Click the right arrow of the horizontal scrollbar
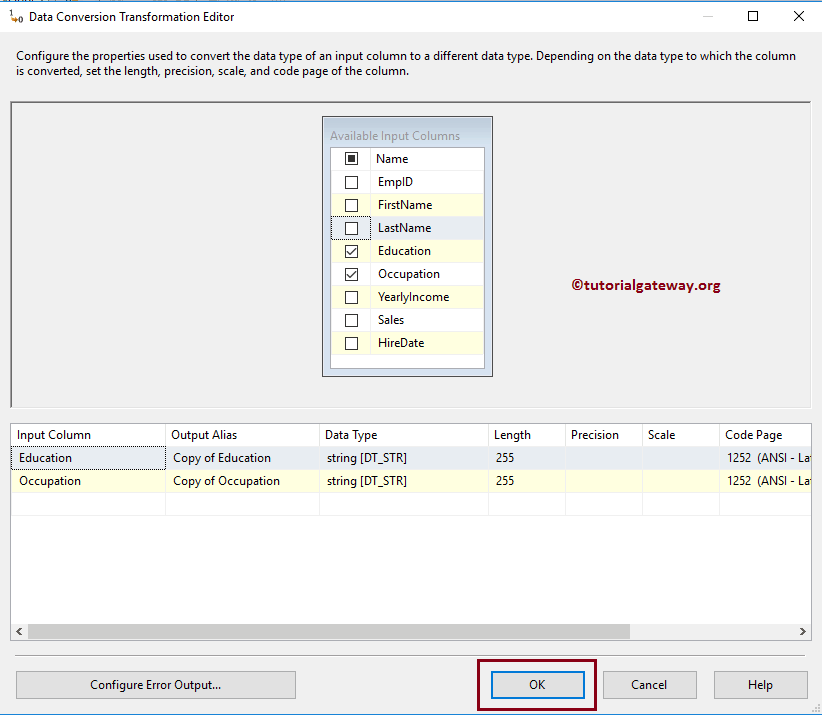Screen dimensions: 822x715 point(803,631)
